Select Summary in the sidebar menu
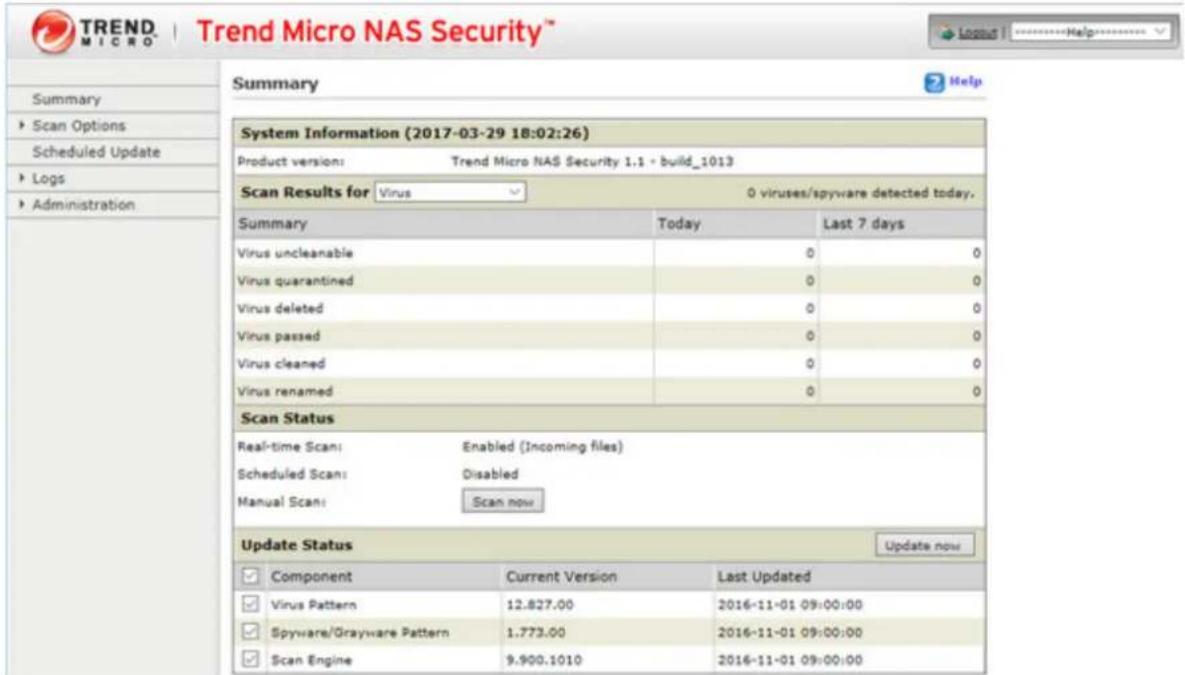 [67, 100]
